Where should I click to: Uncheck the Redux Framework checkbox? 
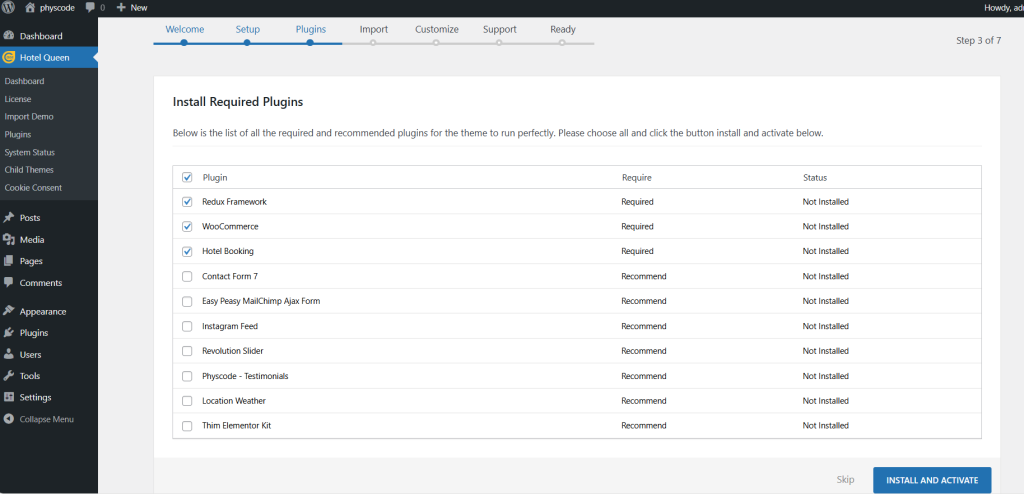[x=187, y=202]
